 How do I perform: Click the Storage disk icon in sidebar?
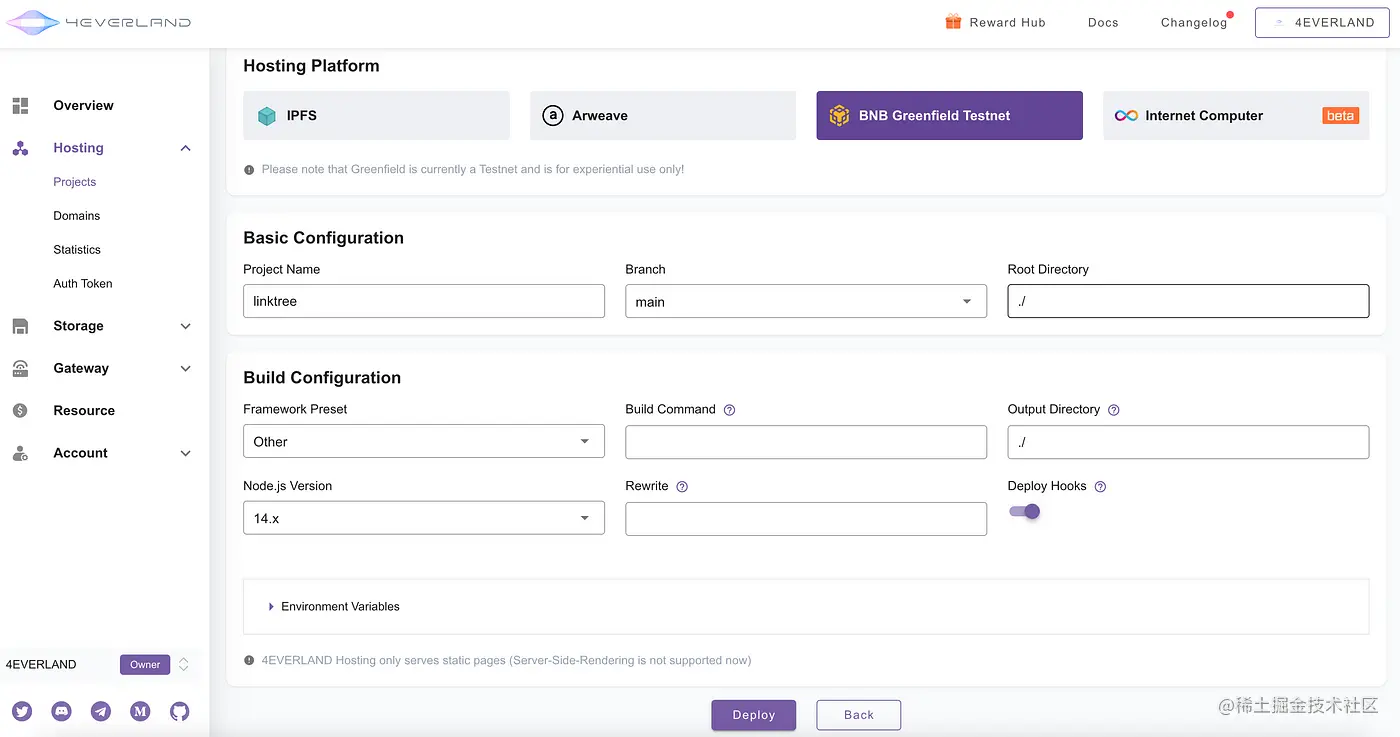20,326
